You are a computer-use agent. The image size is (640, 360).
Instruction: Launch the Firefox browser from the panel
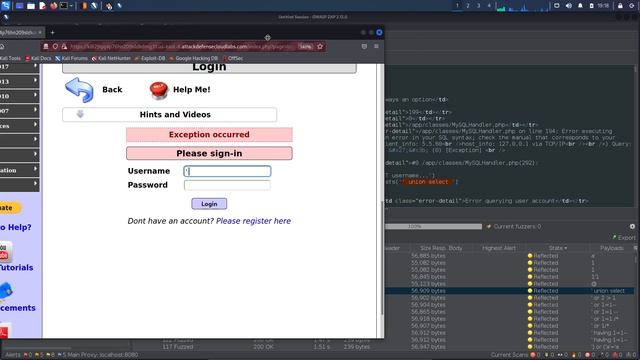pos(53,6)
